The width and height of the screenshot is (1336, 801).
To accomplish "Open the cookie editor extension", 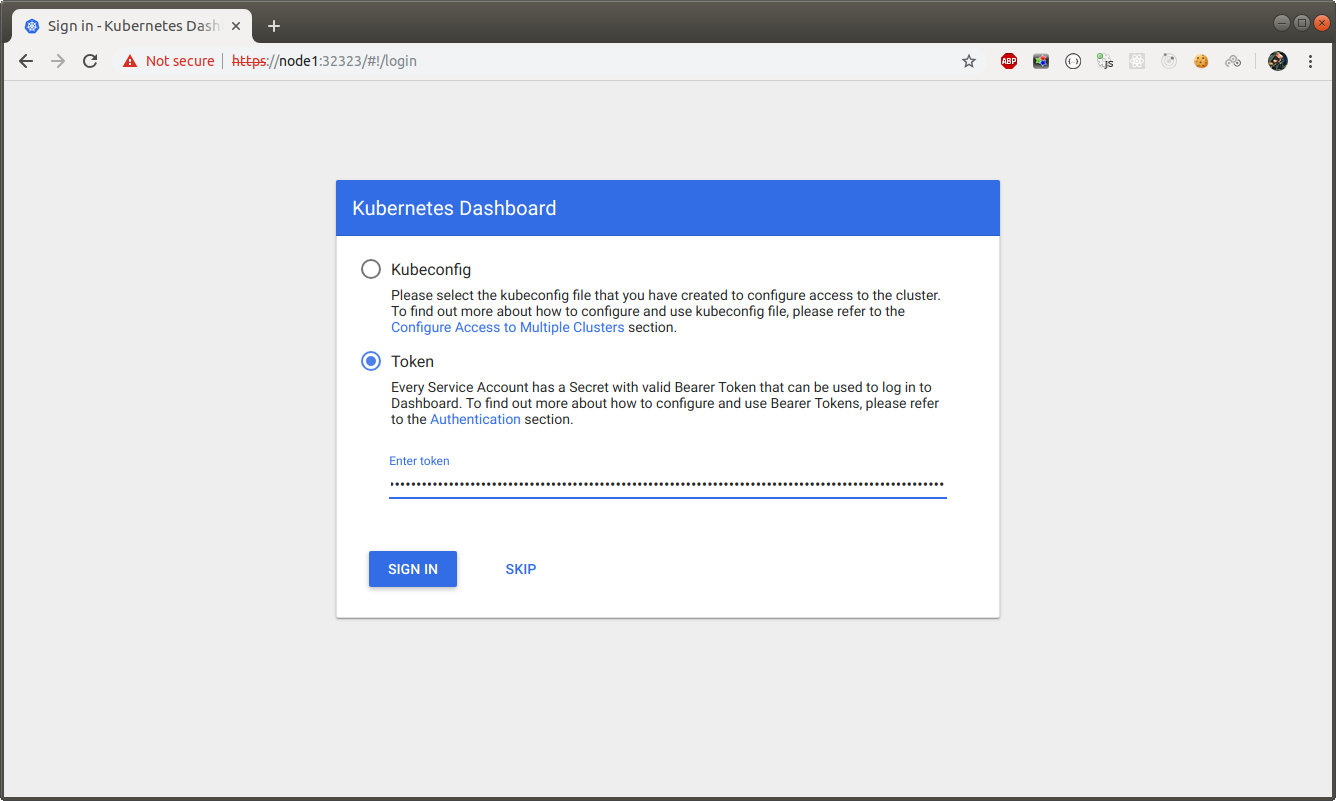I will (1201, 61).
